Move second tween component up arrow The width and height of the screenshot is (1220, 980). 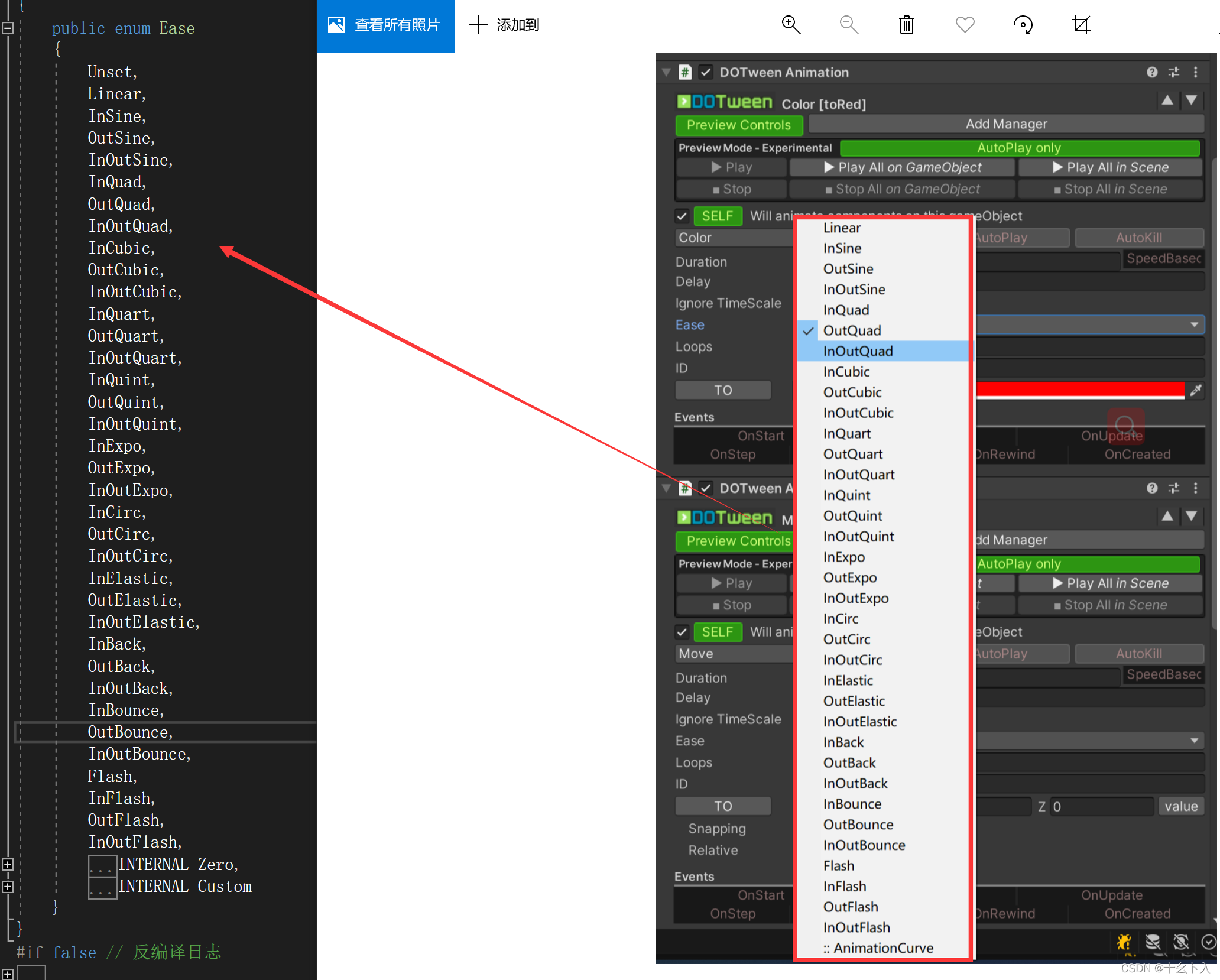pos(1167,517)
